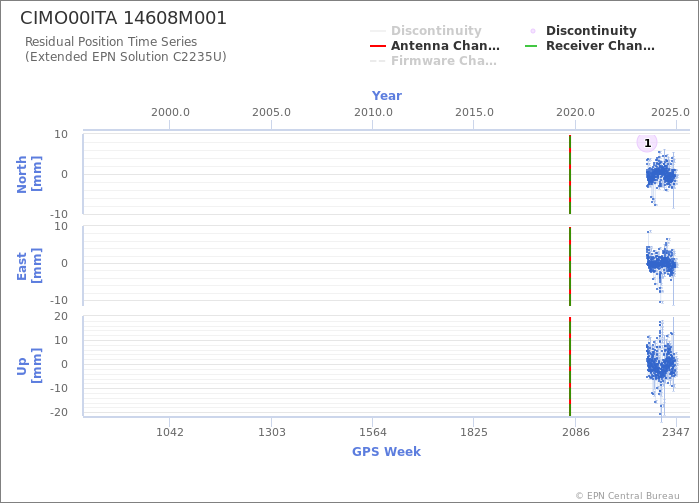700x504 pixels.
Task: Click the antenna/receiver change line in East panel
Action: click(570, 266)
